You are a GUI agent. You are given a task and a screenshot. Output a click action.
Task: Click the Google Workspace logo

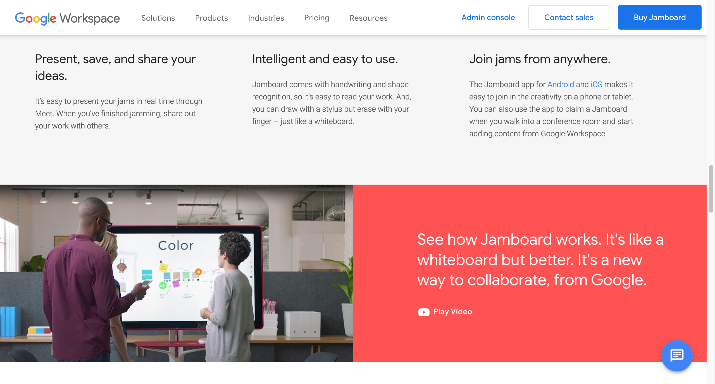click(x=67, y=18)
